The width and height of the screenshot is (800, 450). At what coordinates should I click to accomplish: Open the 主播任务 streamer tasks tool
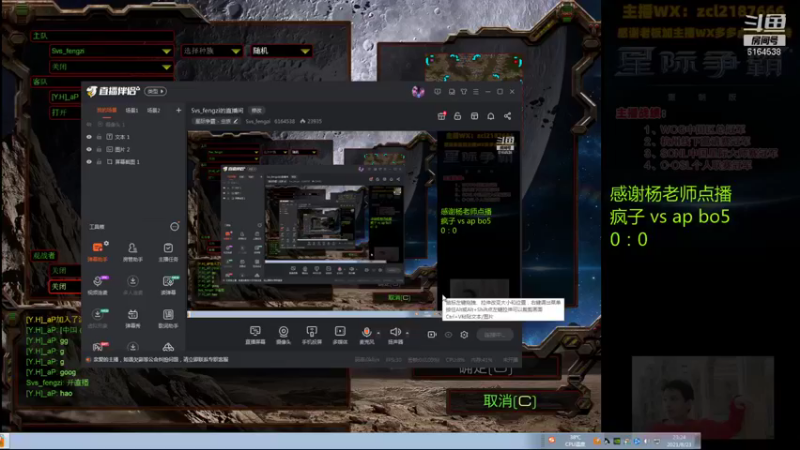pyautogui.click(x=168, y=252)
